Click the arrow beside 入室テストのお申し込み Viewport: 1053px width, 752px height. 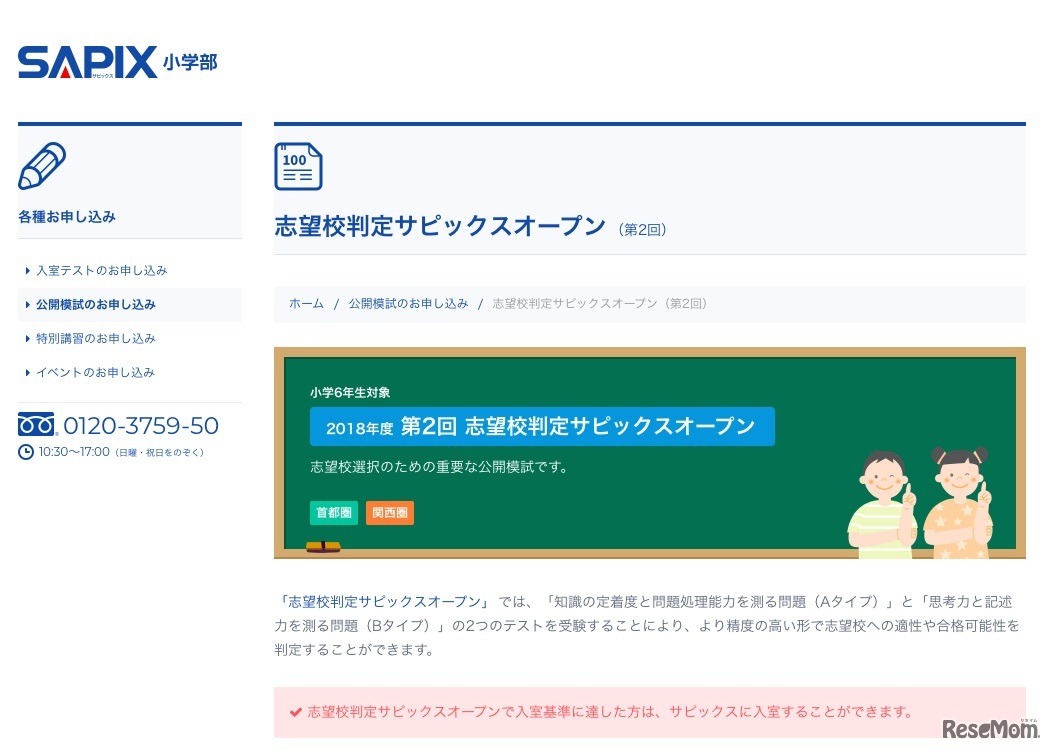[x=28, y=271]
